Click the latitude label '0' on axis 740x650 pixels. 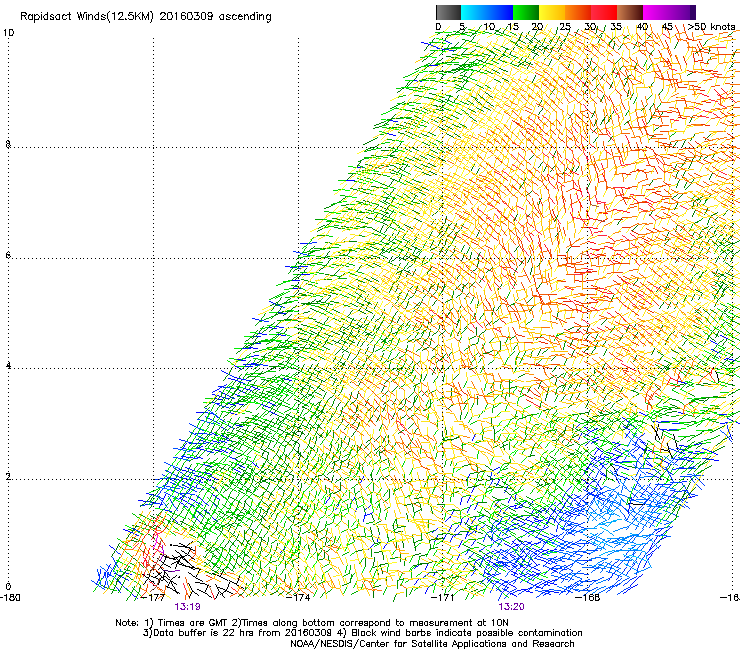8,587
